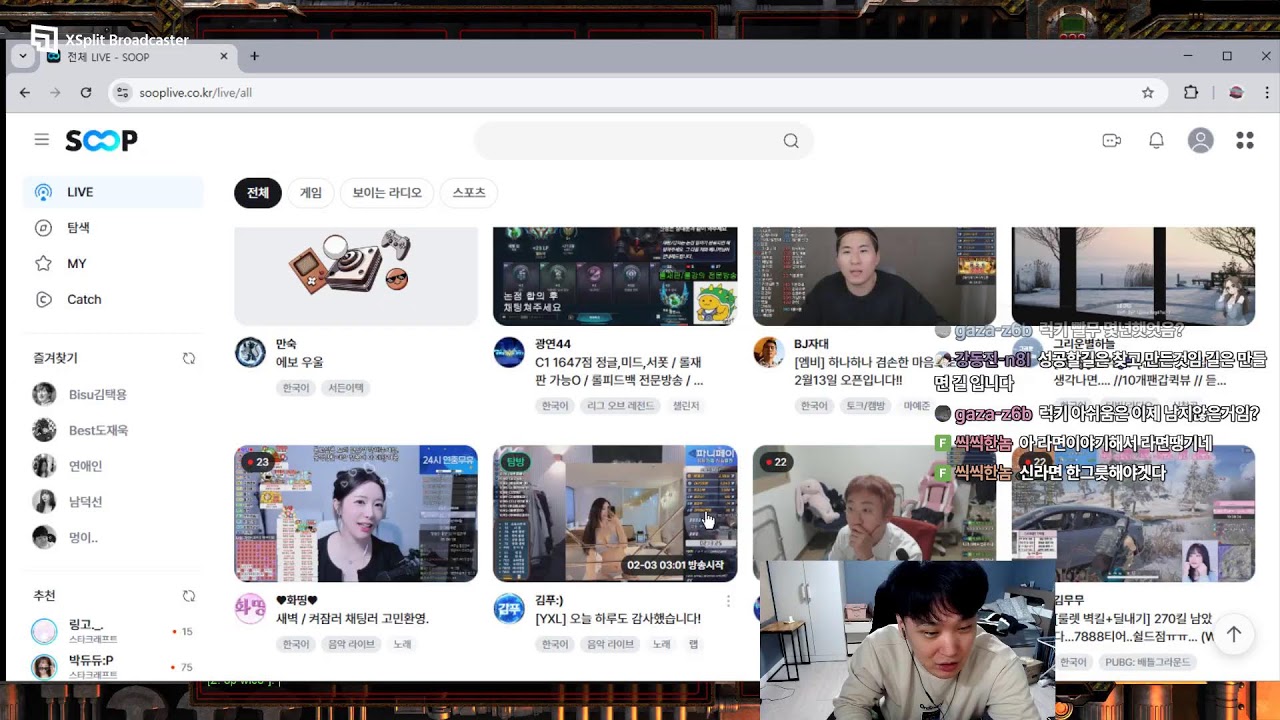Open ♥화띵♥ streamer avatar
The height and width of the screenshot is (720, 1280).
tap(250, 608)
